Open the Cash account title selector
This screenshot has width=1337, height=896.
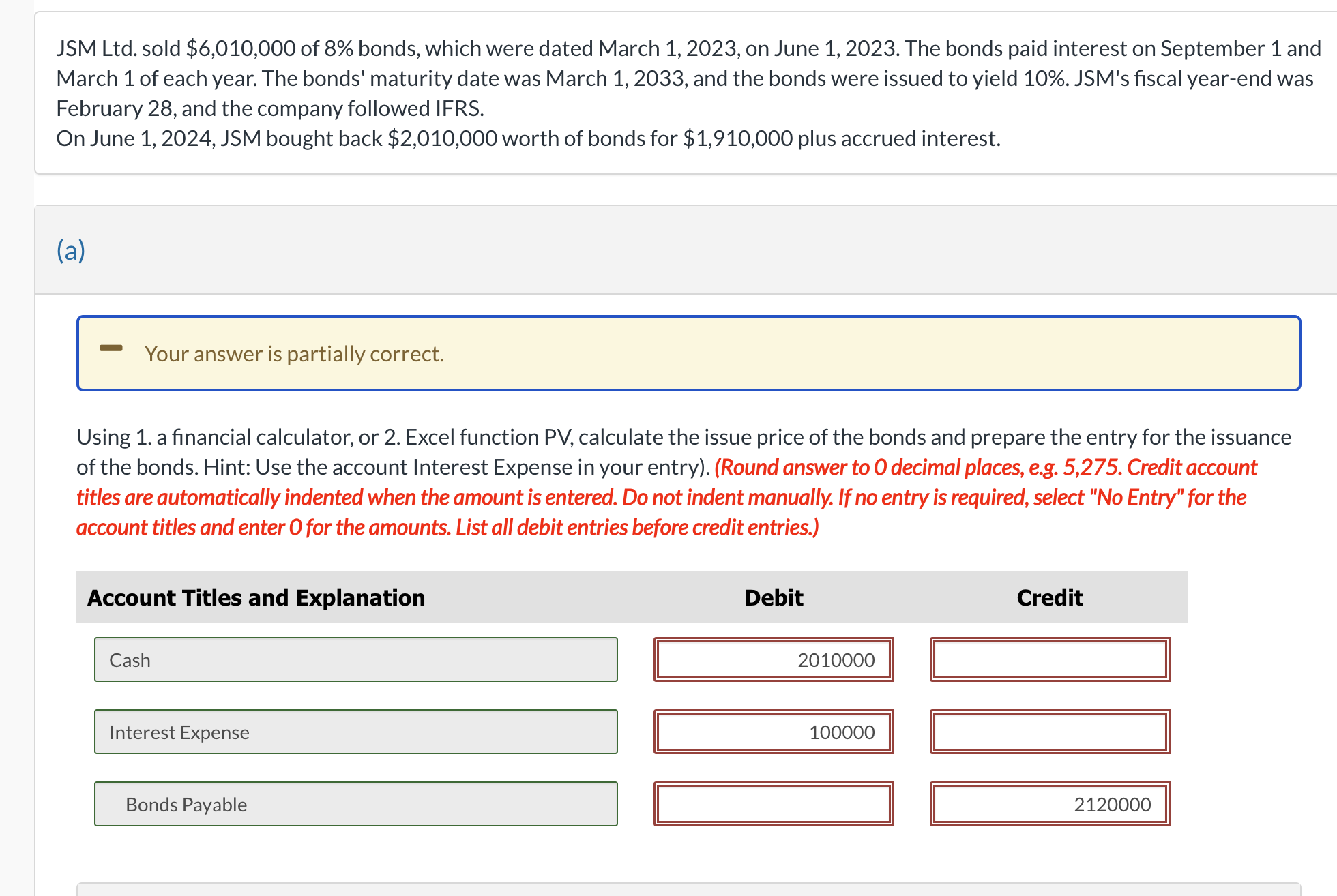(355, 659)
